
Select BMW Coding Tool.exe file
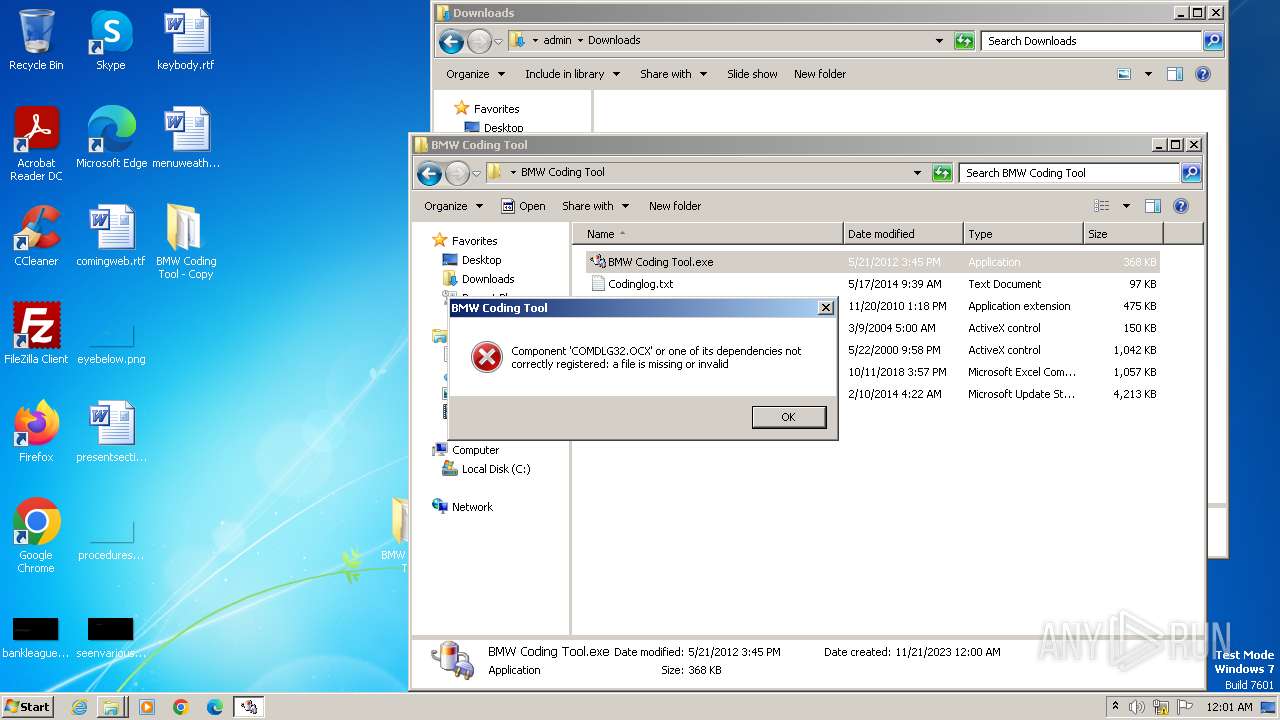872,262
